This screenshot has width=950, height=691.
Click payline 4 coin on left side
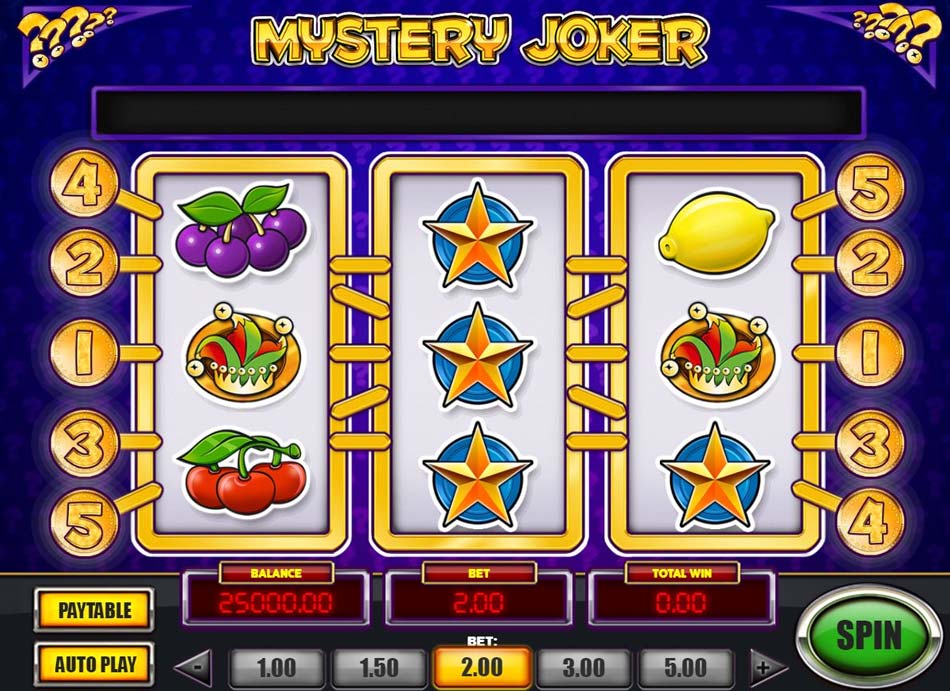pos(84,183)
